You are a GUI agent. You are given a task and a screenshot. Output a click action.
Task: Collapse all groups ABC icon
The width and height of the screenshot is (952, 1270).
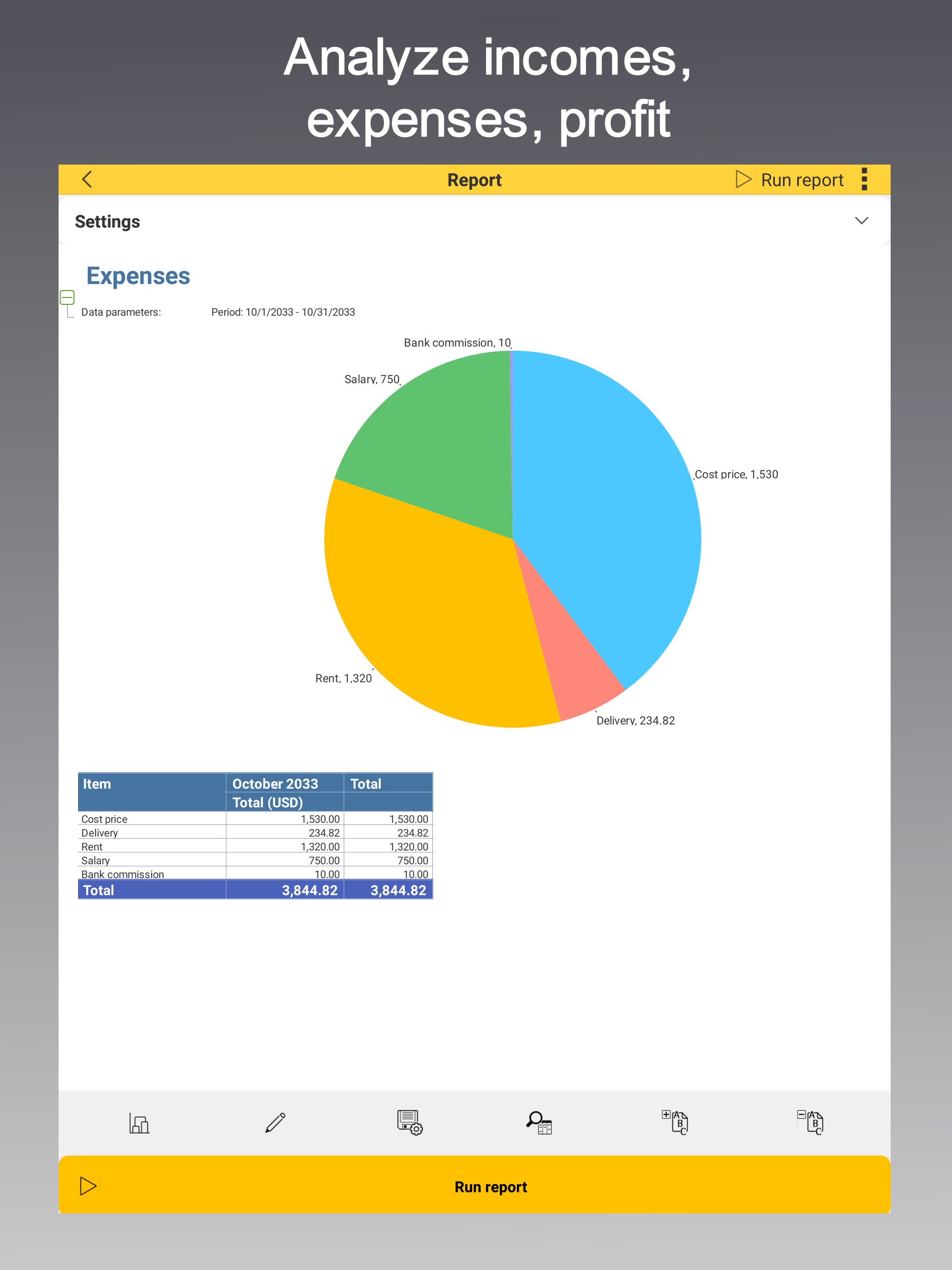810,1123
